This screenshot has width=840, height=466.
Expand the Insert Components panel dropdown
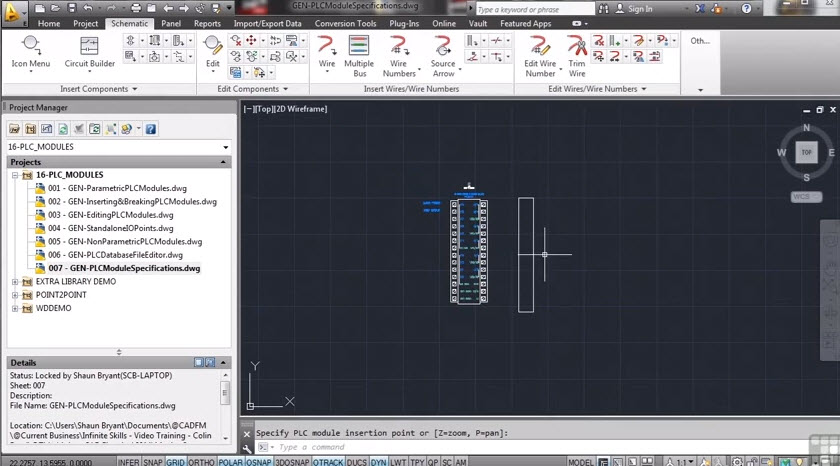[134, 89]
